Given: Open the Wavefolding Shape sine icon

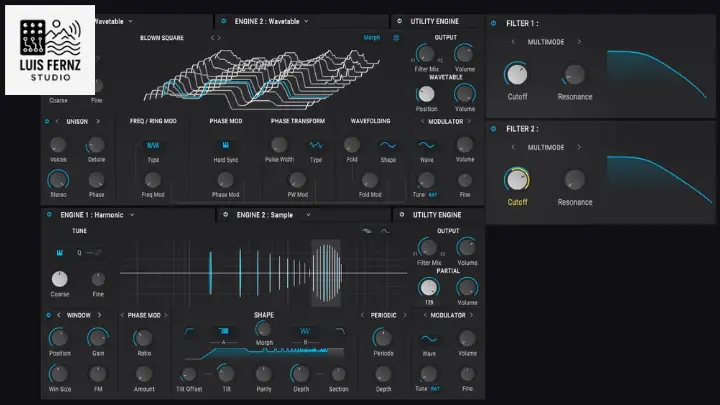Looking at the screenshot, I should point(388,145).
